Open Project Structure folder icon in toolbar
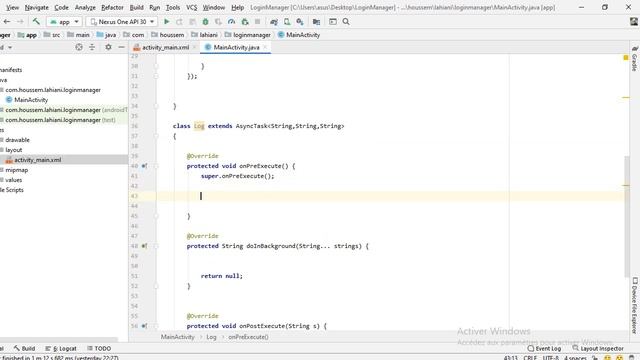The height and width of the screenshot is (360, 640). [316, 22]
